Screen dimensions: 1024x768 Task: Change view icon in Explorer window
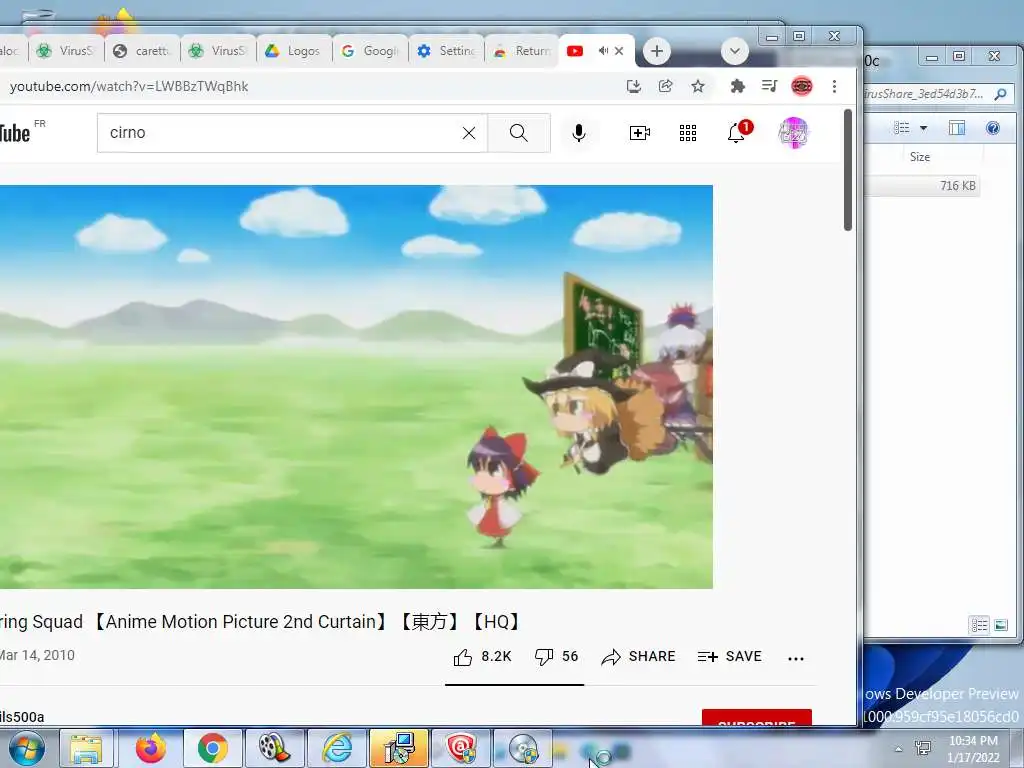pos(902,128)
